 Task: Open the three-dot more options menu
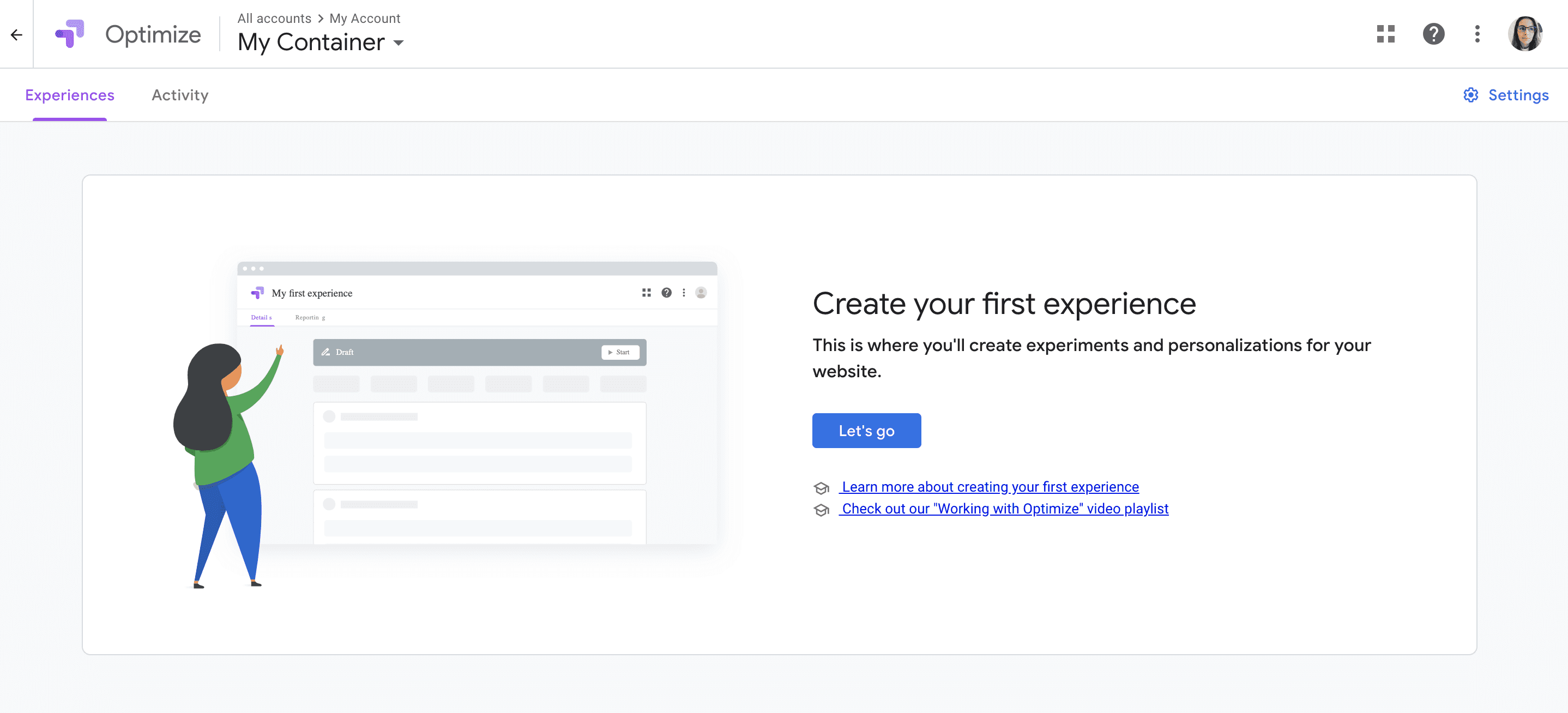[x=1477, y=34]
